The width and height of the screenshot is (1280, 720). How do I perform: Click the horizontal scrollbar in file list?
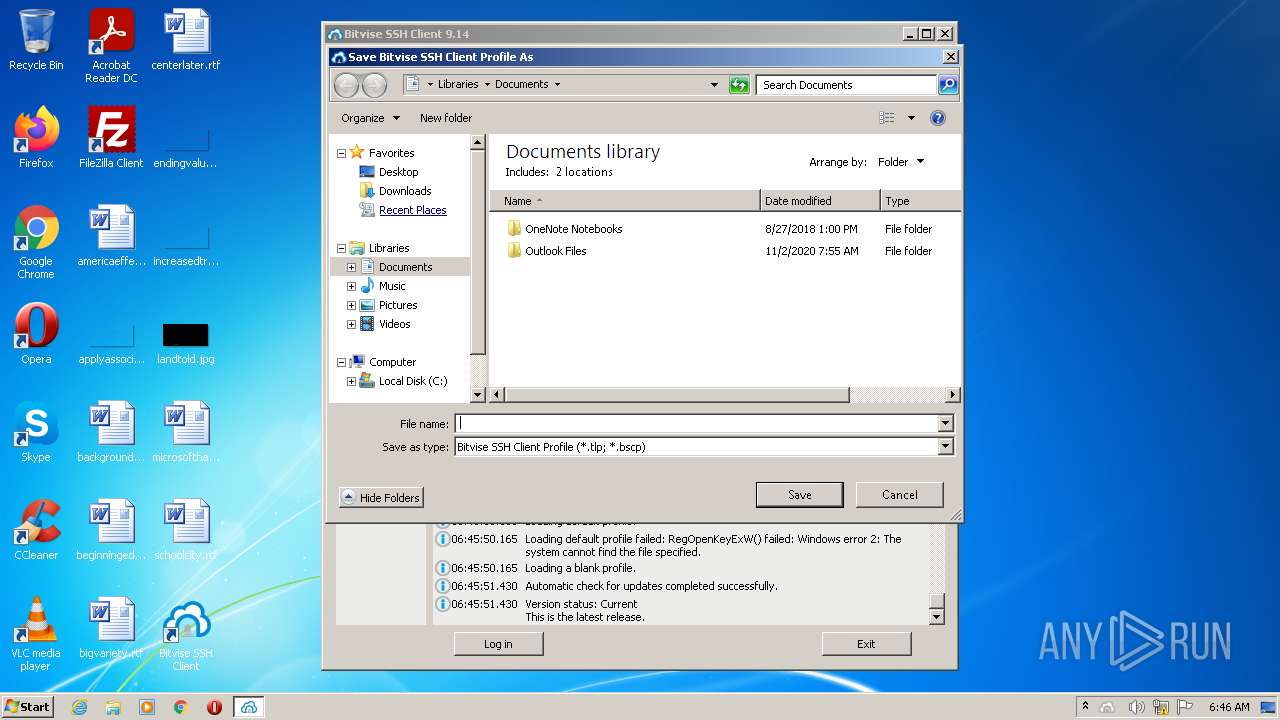coord(676,395)
